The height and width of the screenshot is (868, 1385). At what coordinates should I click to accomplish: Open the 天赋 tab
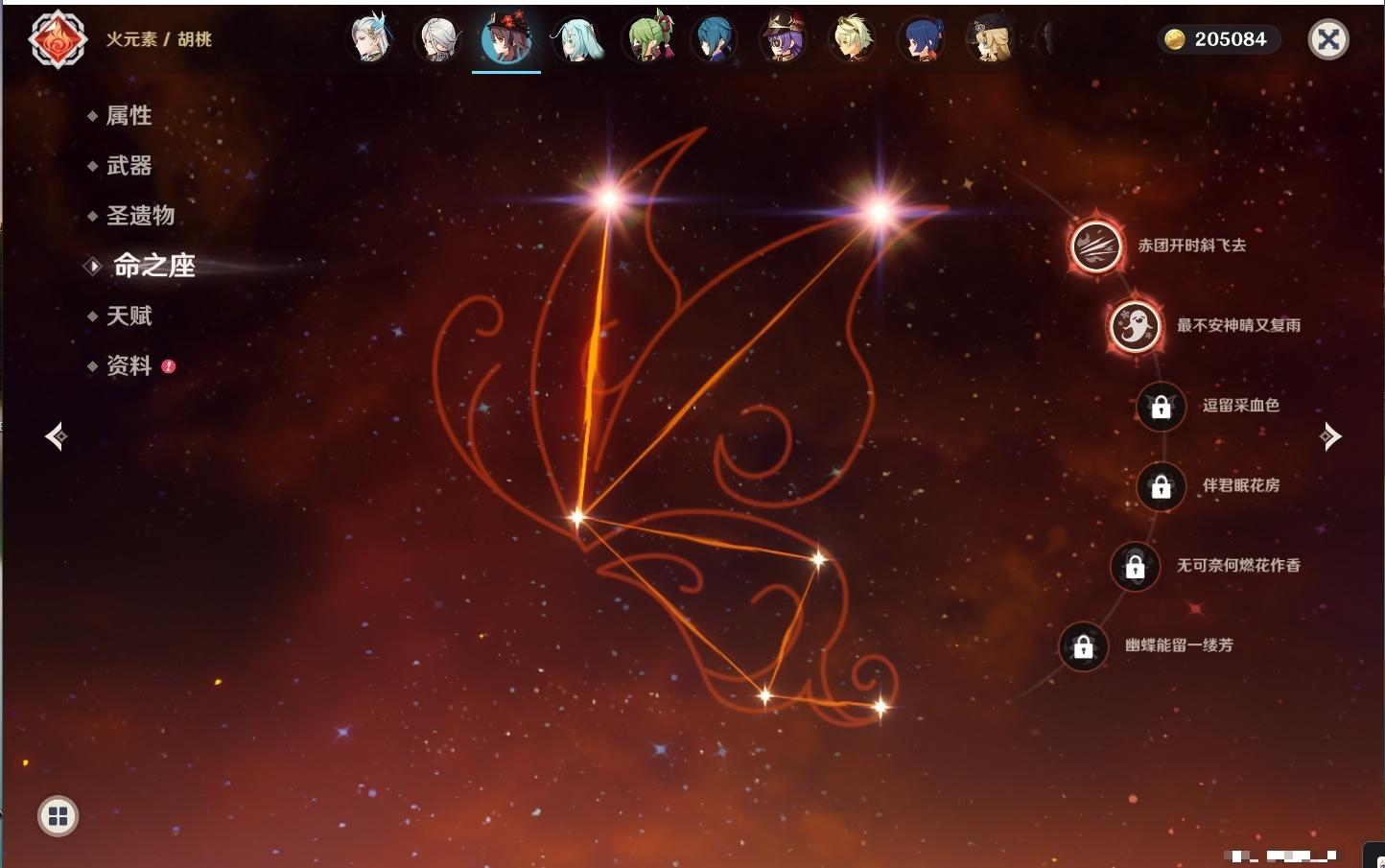coord(129,316)
